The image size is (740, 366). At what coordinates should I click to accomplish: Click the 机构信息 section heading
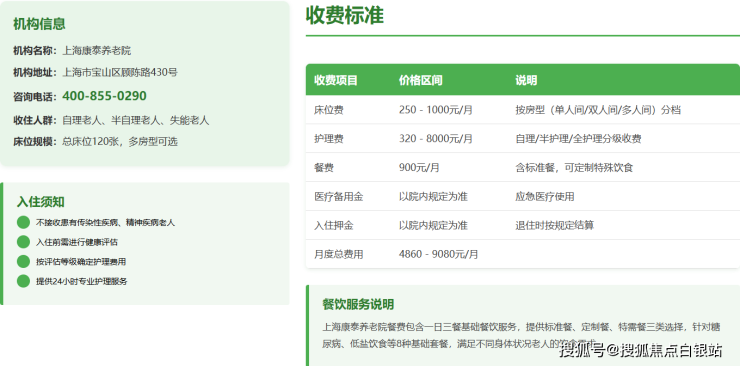(x=39, y=24)
